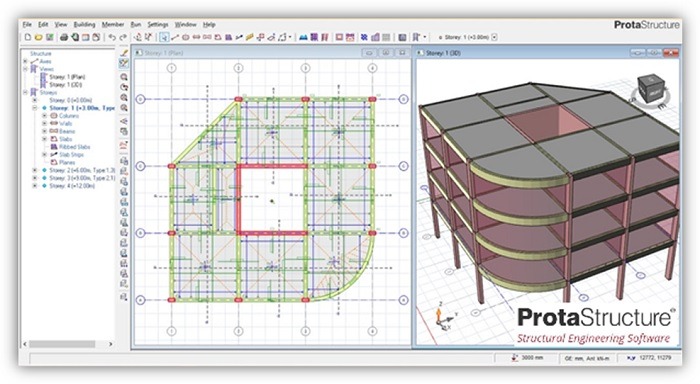700x384 pixels.
Task: Select Storey: 1 (Plan) view in tree
Action: (67, 77)
